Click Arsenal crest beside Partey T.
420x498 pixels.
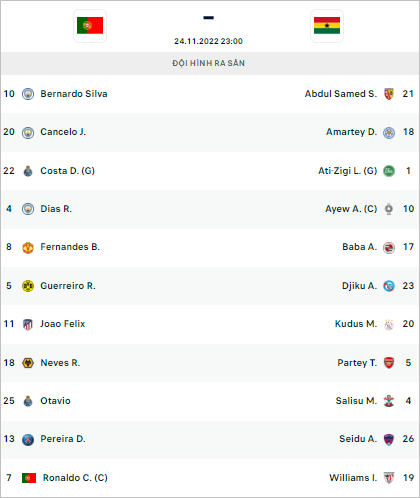[389, 363]
